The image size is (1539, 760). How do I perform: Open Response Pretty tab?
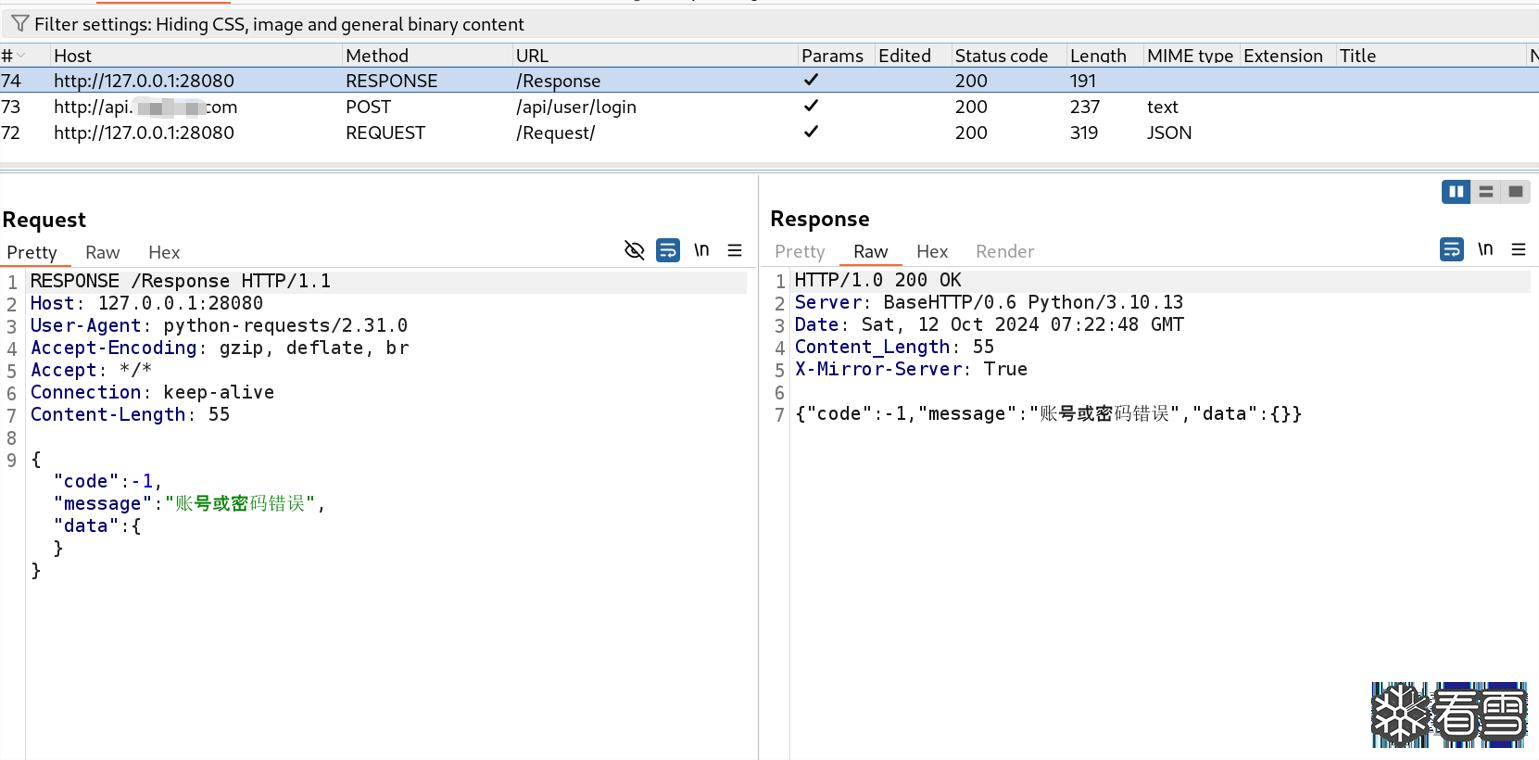(x=800, y=251)
